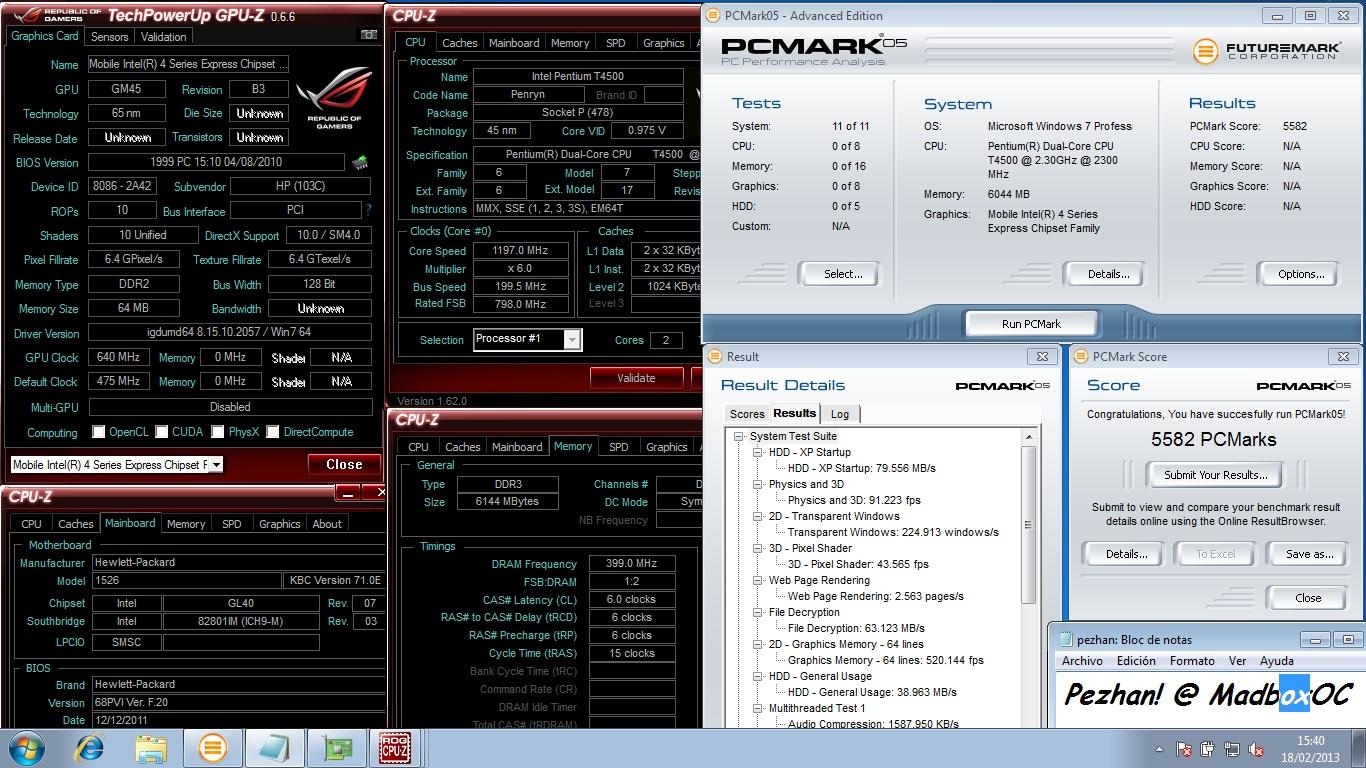Click the PCMark05 window title bar icon
Viewport: 1366px width, 768px height.
pos(712,15)
